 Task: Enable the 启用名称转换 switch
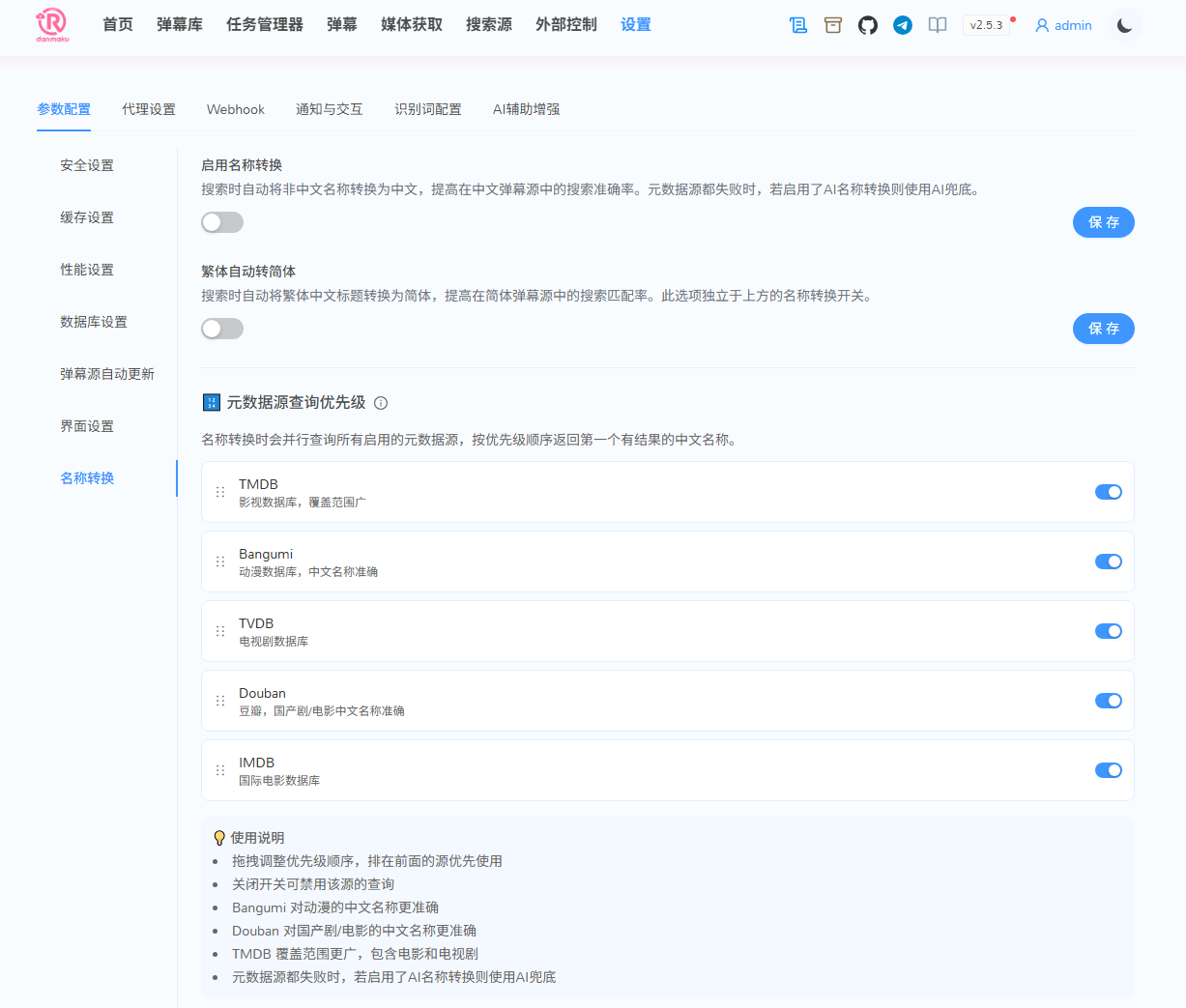(221, 222)
